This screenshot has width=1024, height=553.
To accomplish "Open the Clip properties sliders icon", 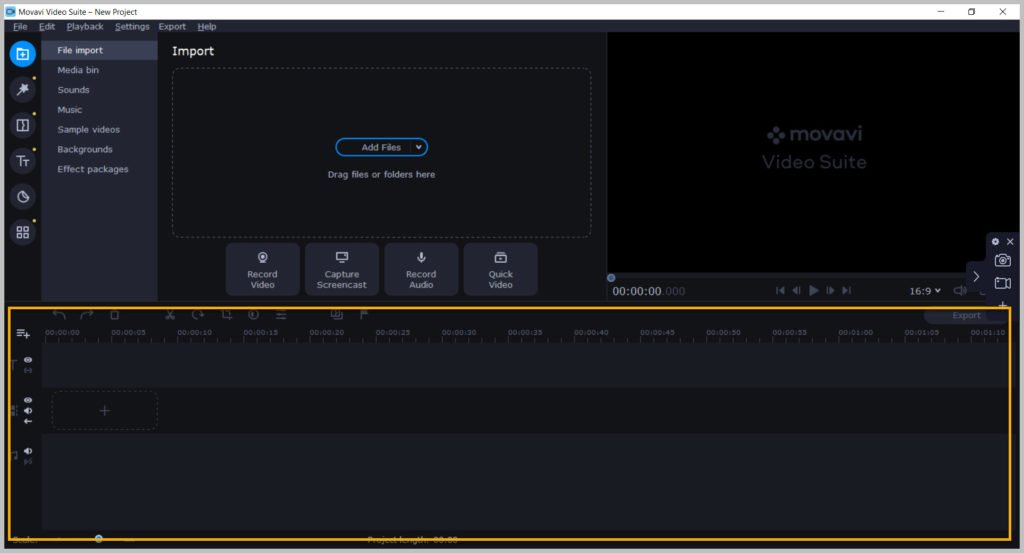I will 281,315.
